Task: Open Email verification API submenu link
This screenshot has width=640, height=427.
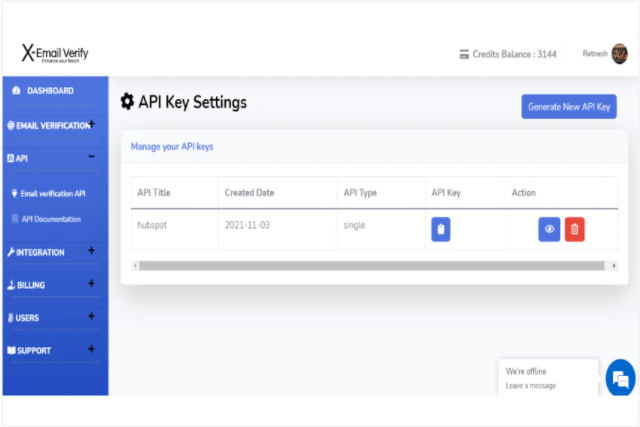Action: pos(53,193)
